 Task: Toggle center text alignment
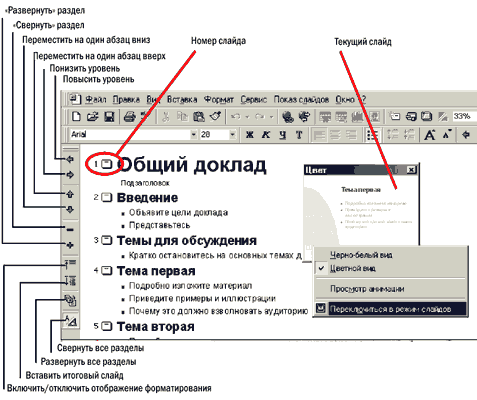335,135
